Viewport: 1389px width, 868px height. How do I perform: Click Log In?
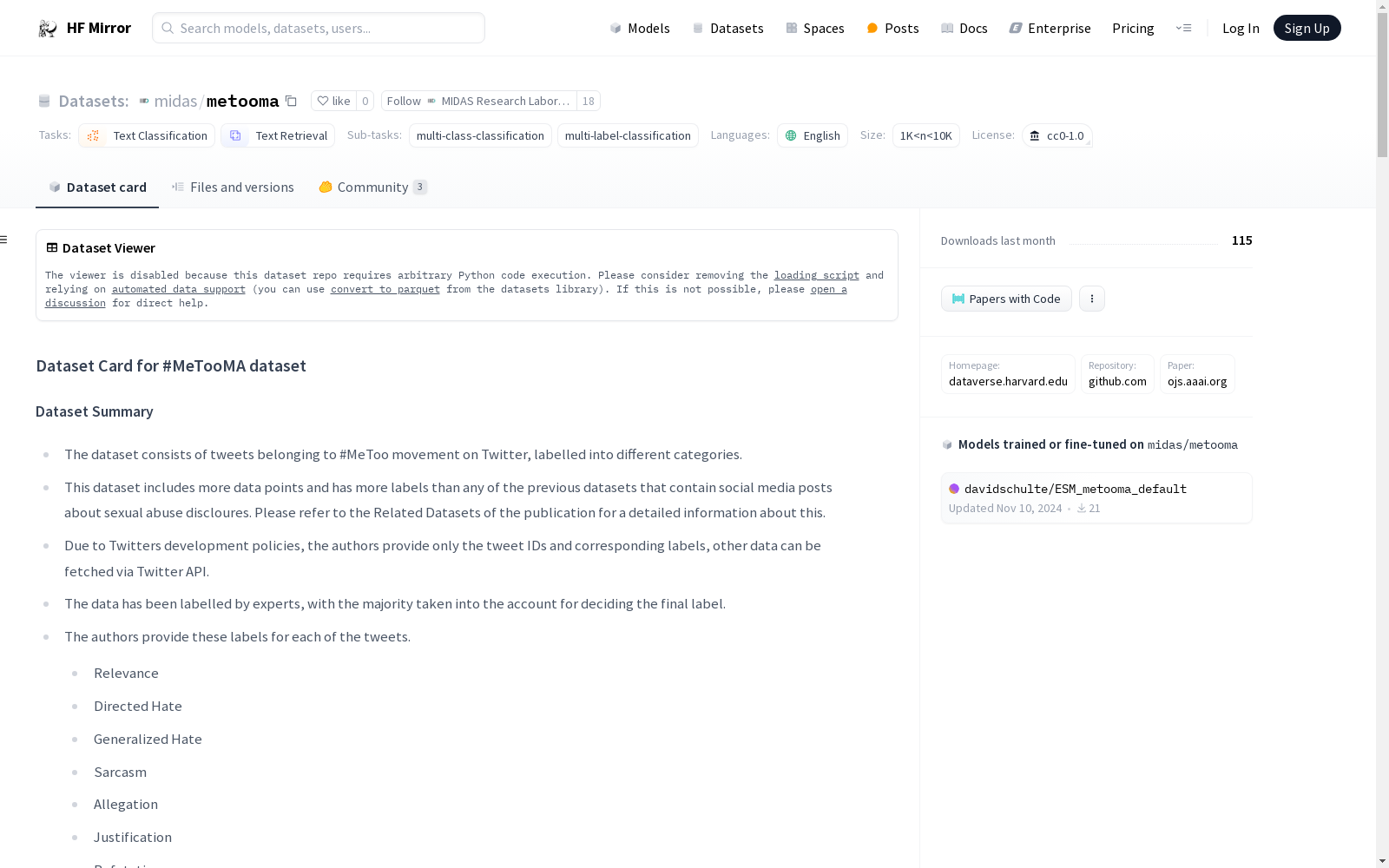point(1241,28)
